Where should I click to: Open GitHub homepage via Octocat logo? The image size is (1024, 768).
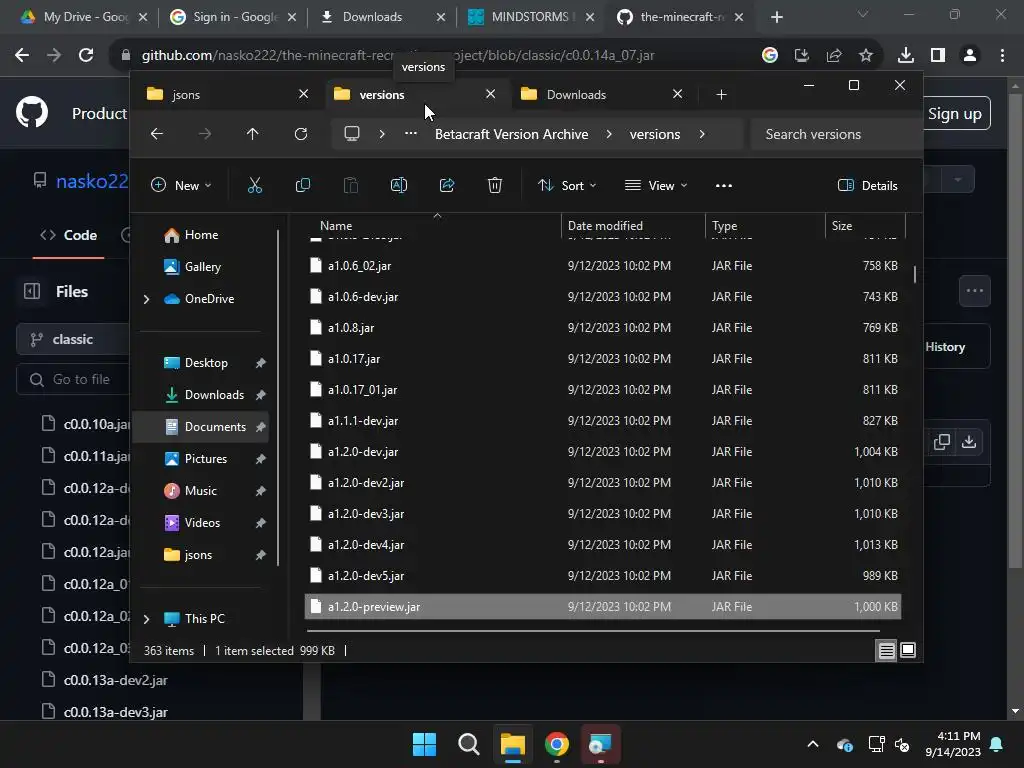(32, 113)
